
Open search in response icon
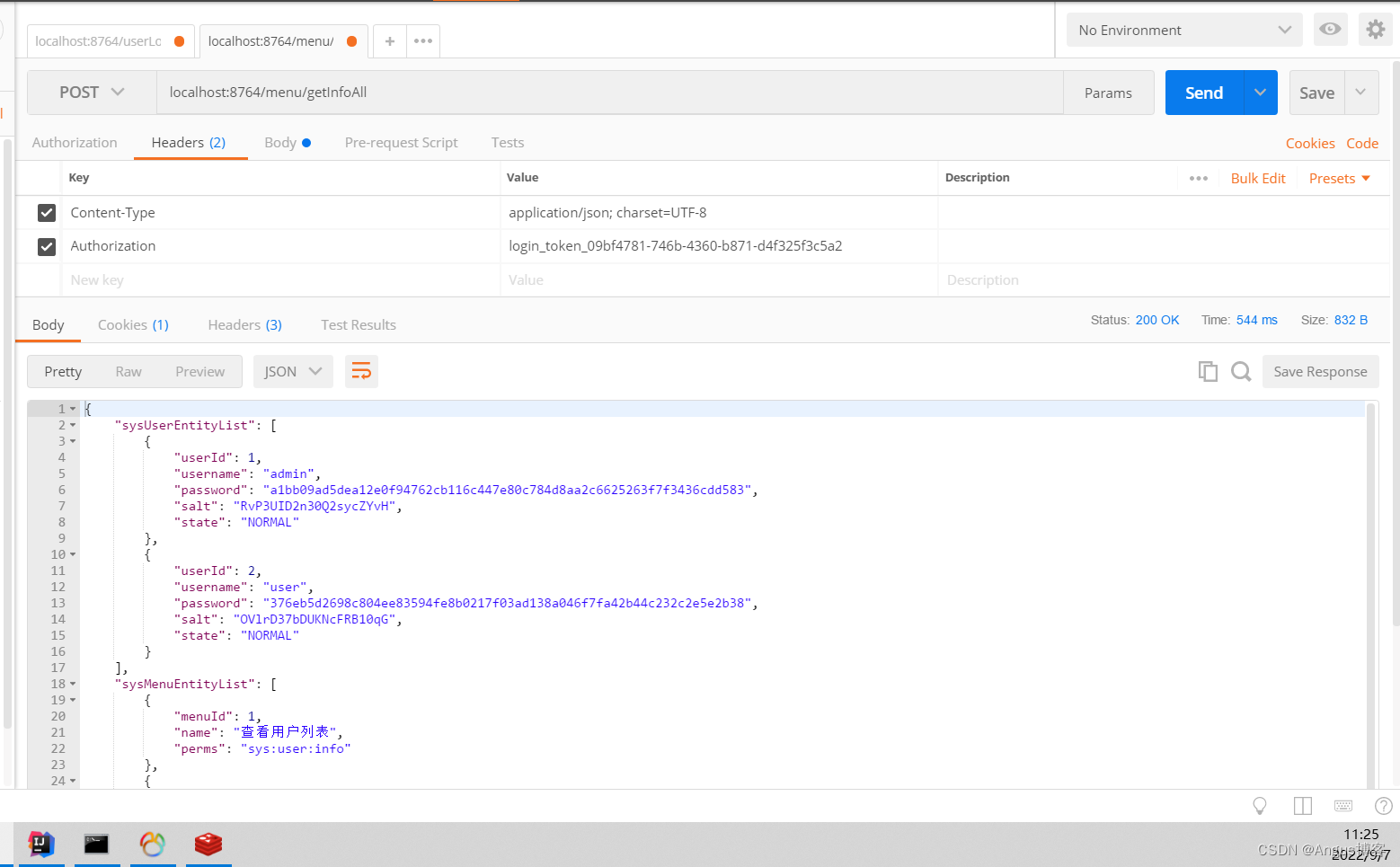(x=1241, y=371)
